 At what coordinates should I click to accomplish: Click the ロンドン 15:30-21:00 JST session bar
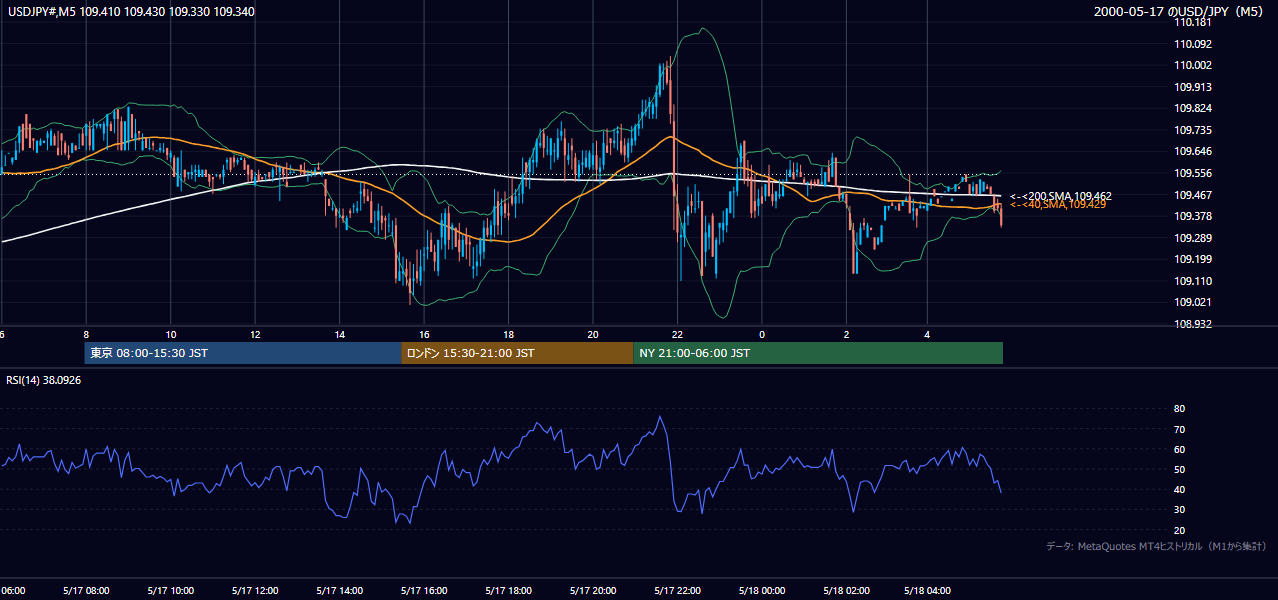coord(517,353)
